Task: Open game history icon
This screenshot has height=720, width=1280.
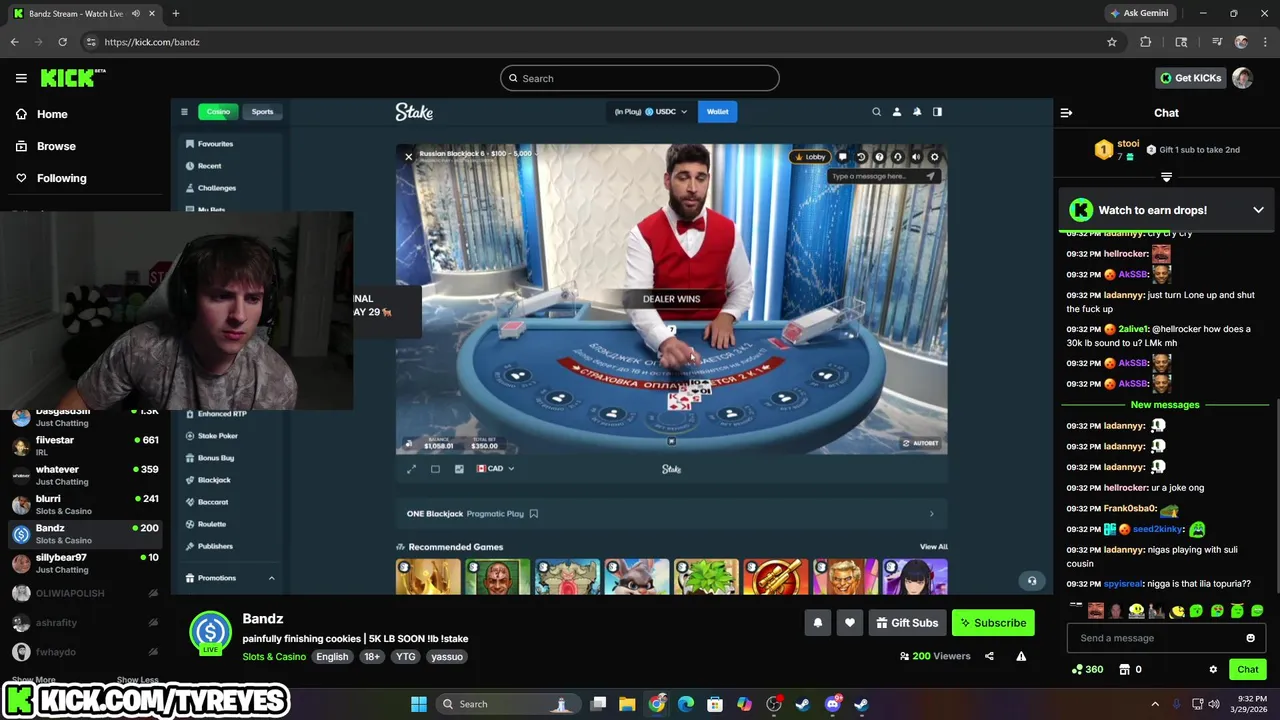Action: [861, 157]
